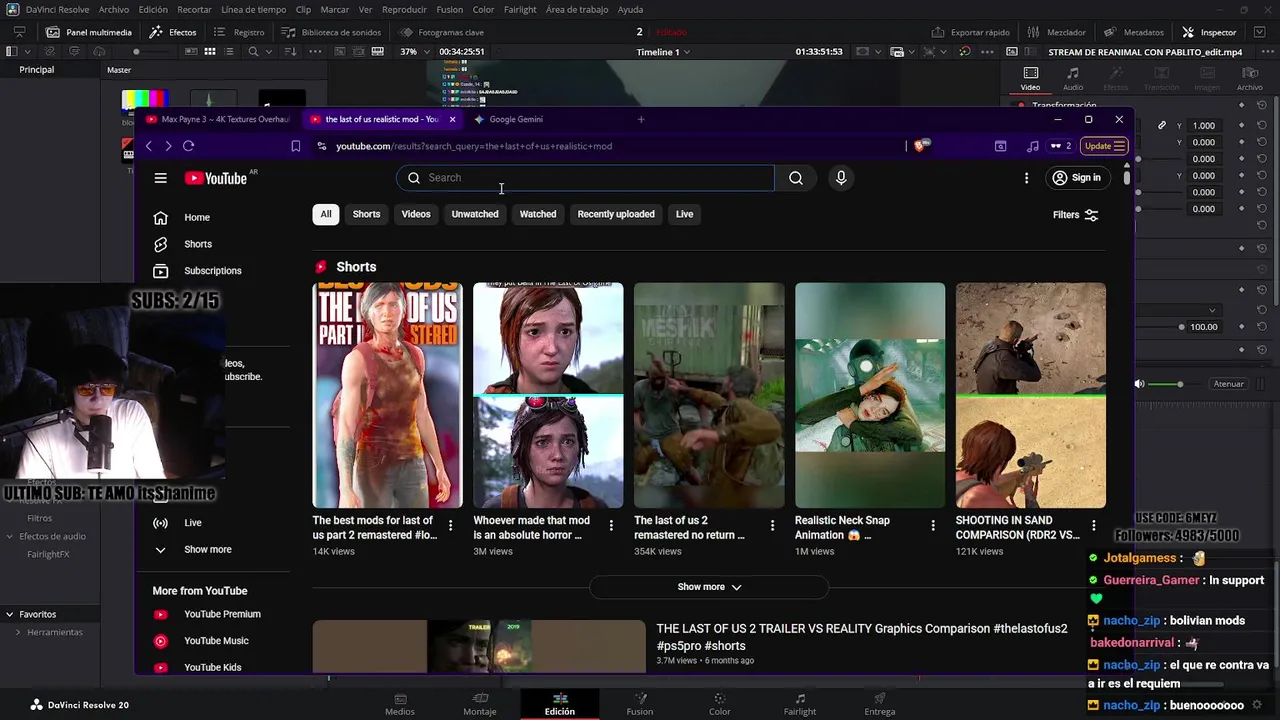Toggle the Inspector panel button
The height and width of the screenshot is (720, 1280).
point(1209,32)
